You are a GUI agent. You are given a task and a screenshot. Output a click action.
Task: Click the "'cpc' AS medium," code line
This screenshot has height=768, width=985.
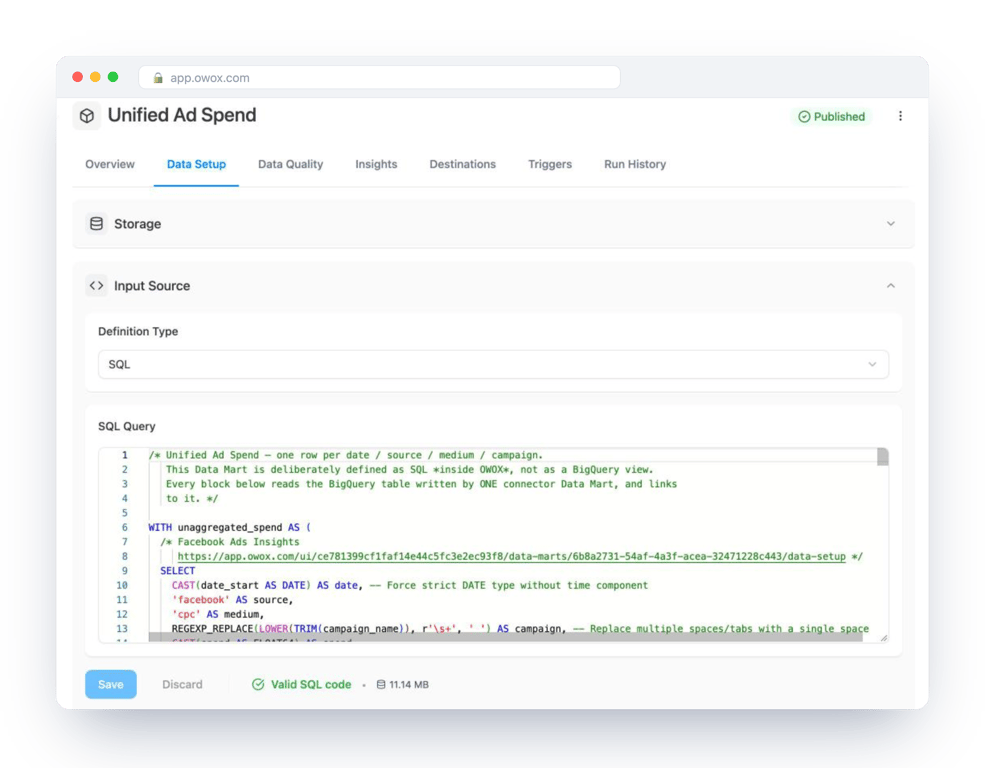[x=218, y=614]
